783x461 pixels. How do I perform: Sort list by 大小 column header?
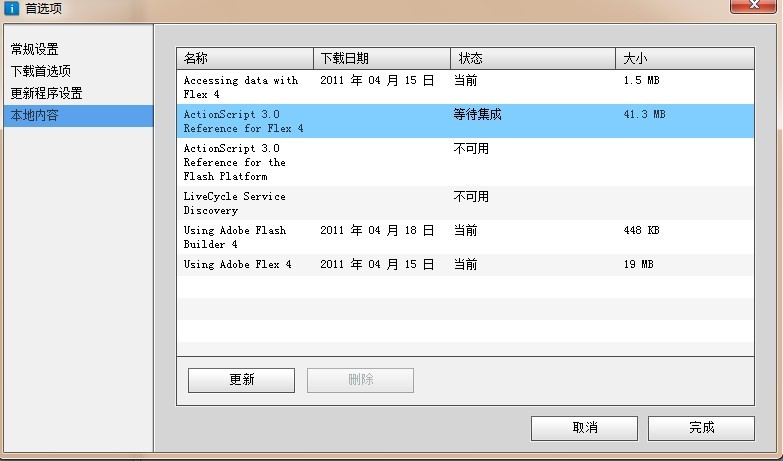685,58
